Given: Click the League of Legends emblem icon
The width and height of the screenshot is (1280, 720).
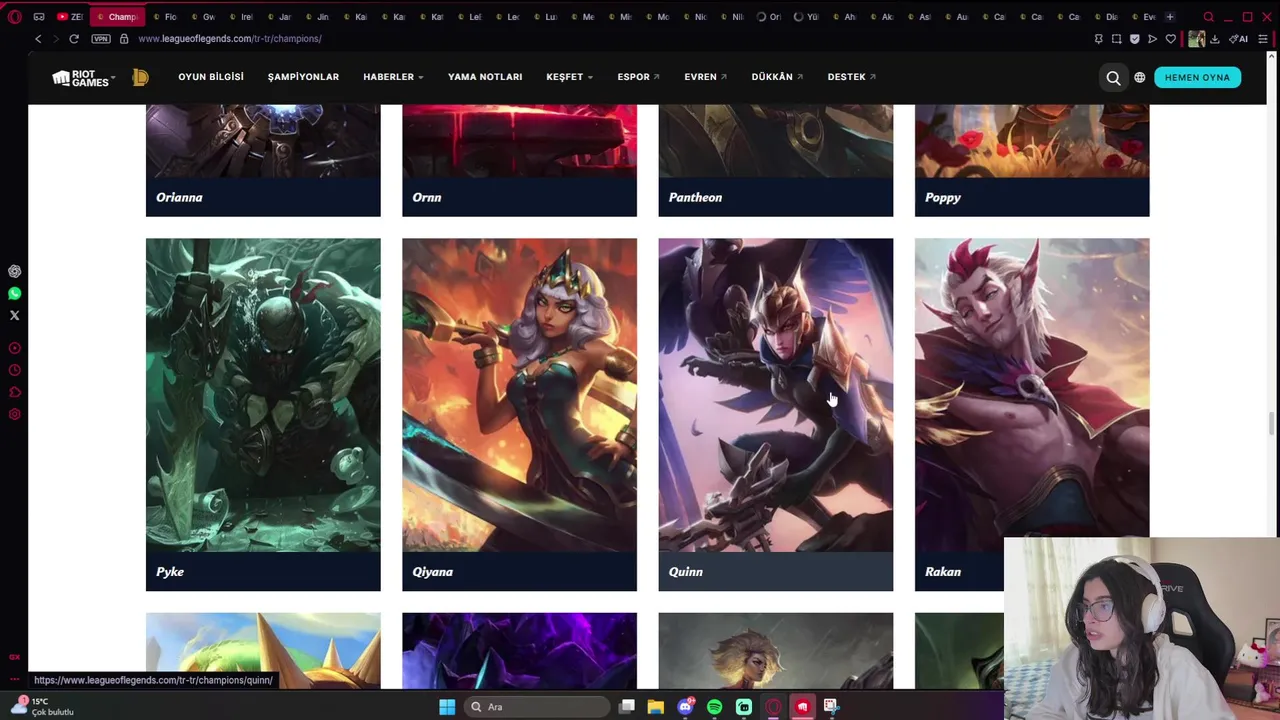Looking at the screenshot, I should coord(140,77).
